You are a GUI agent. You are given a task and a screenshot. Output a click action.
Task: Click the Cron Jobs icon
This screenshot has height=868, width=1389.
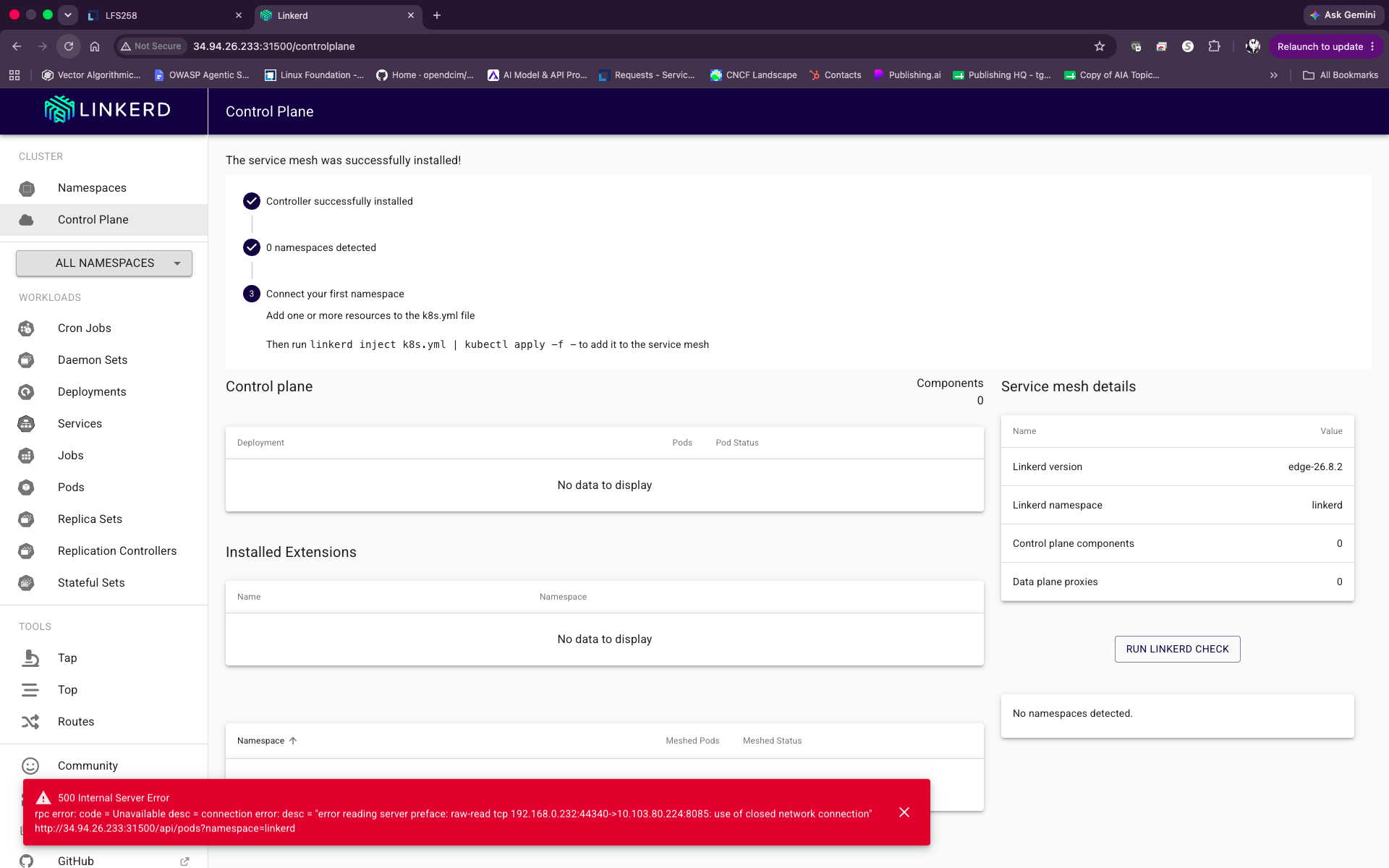(x=27, y=328)
